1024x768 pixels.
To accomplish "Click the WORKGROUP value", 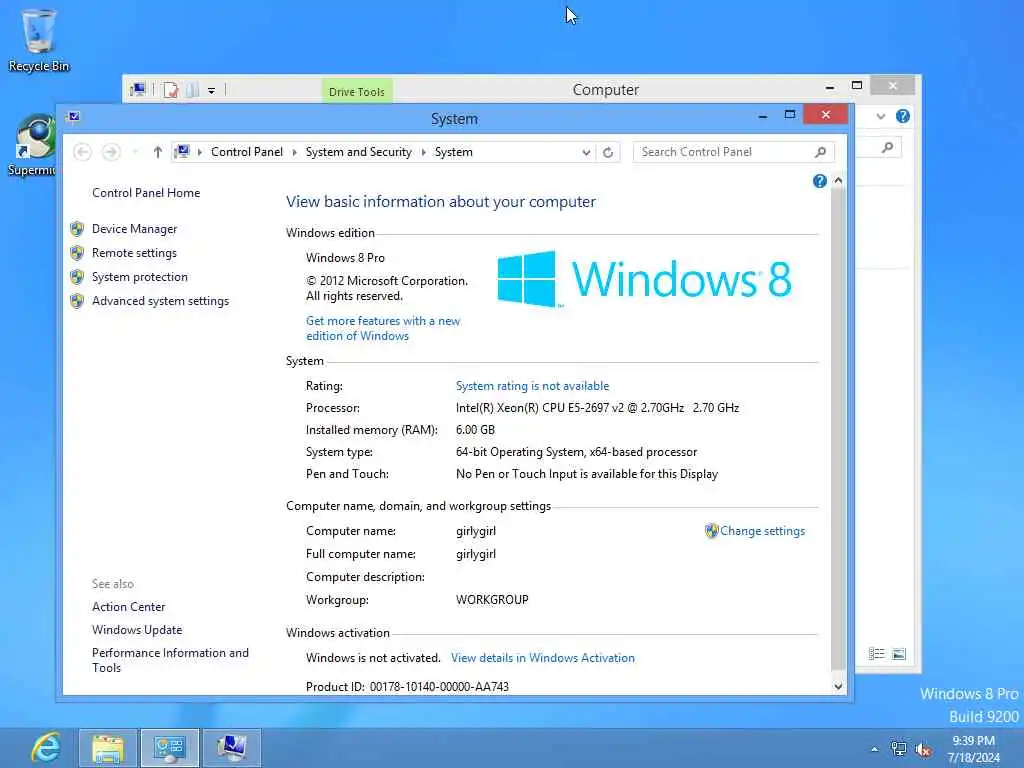I will [x=492, y=600].
